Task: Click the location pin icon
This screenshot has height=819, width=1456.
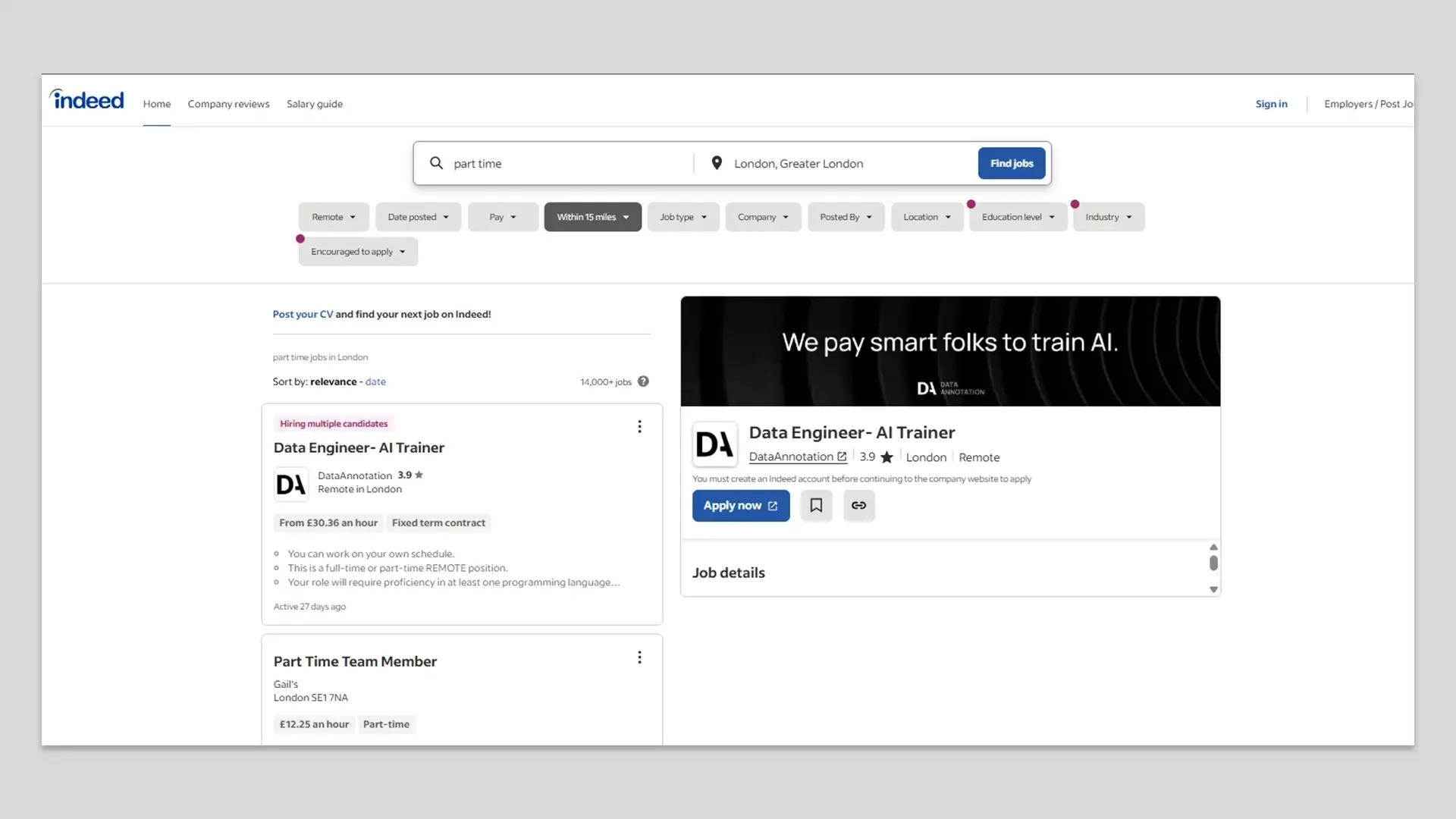Action: pos(716,163)
